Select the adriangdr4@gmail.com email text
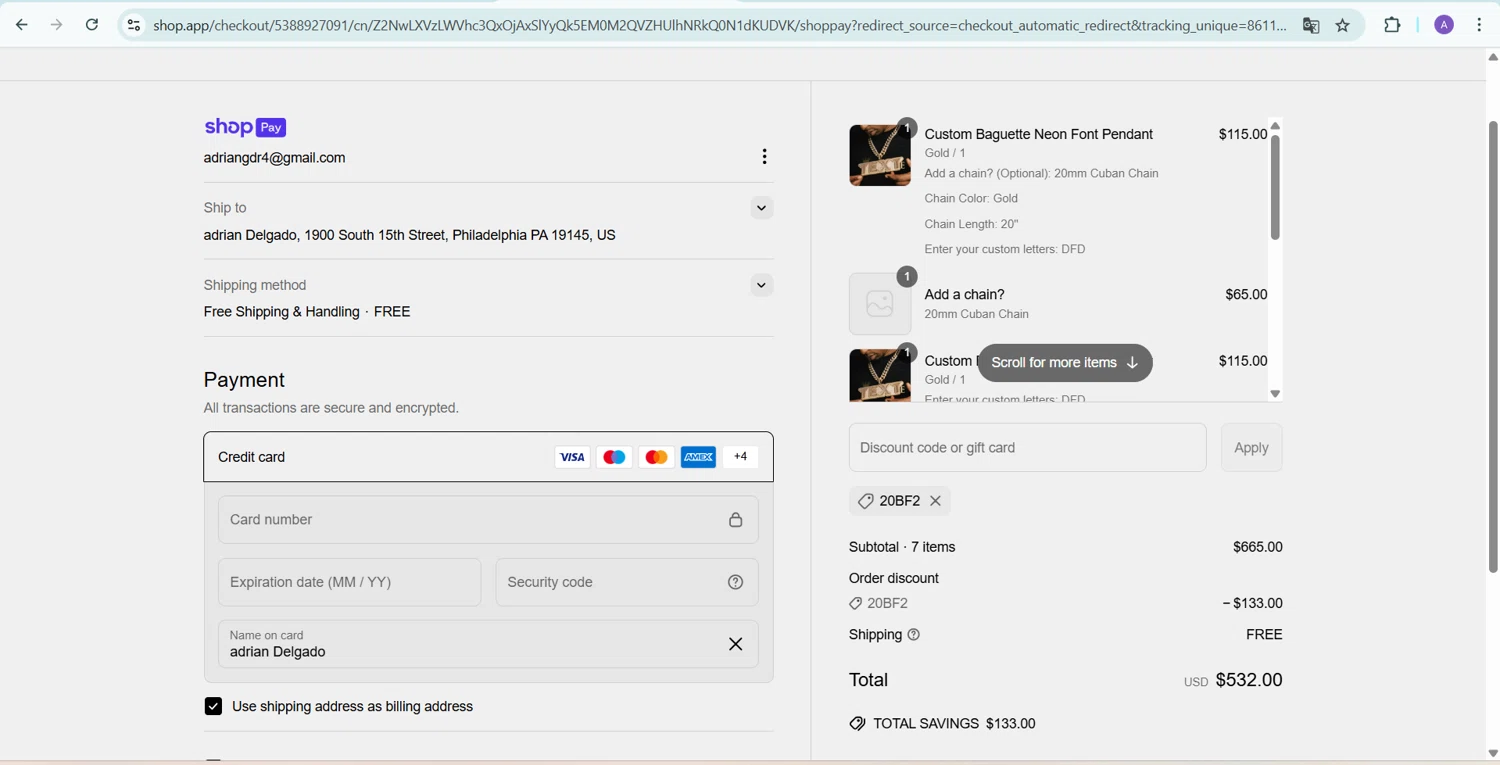The width and height of the screenshot is (1500, 765). tap(275, 158)
